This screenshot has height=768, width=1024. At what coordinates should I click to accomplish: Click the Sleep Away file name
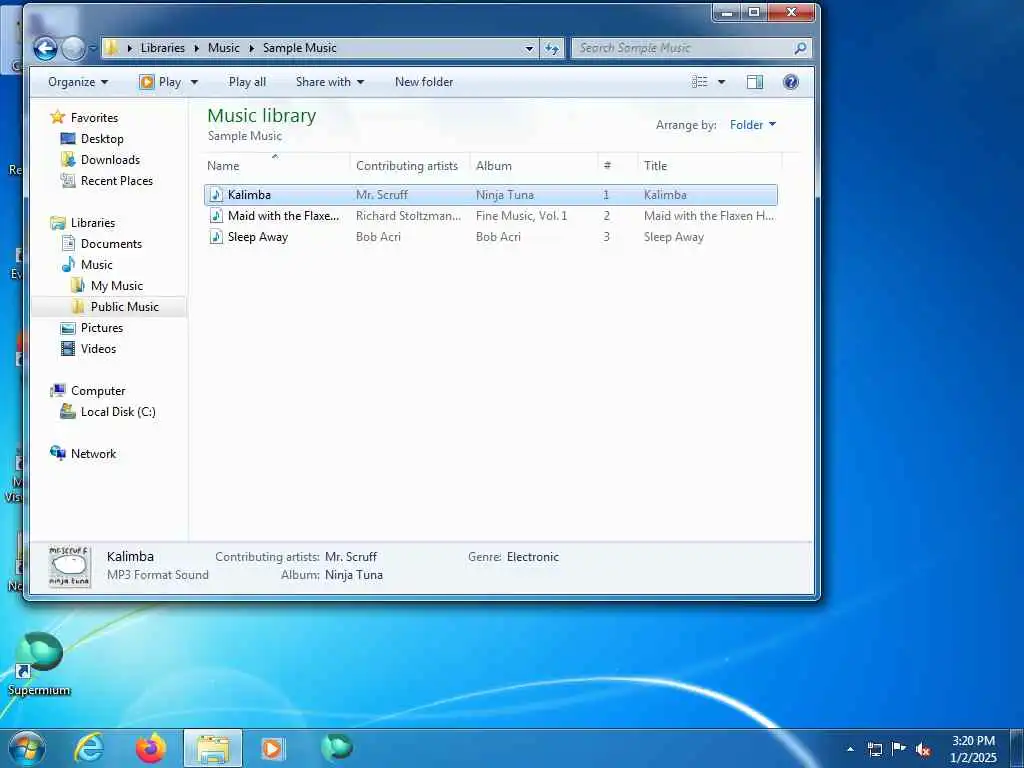tap(257, 237)
